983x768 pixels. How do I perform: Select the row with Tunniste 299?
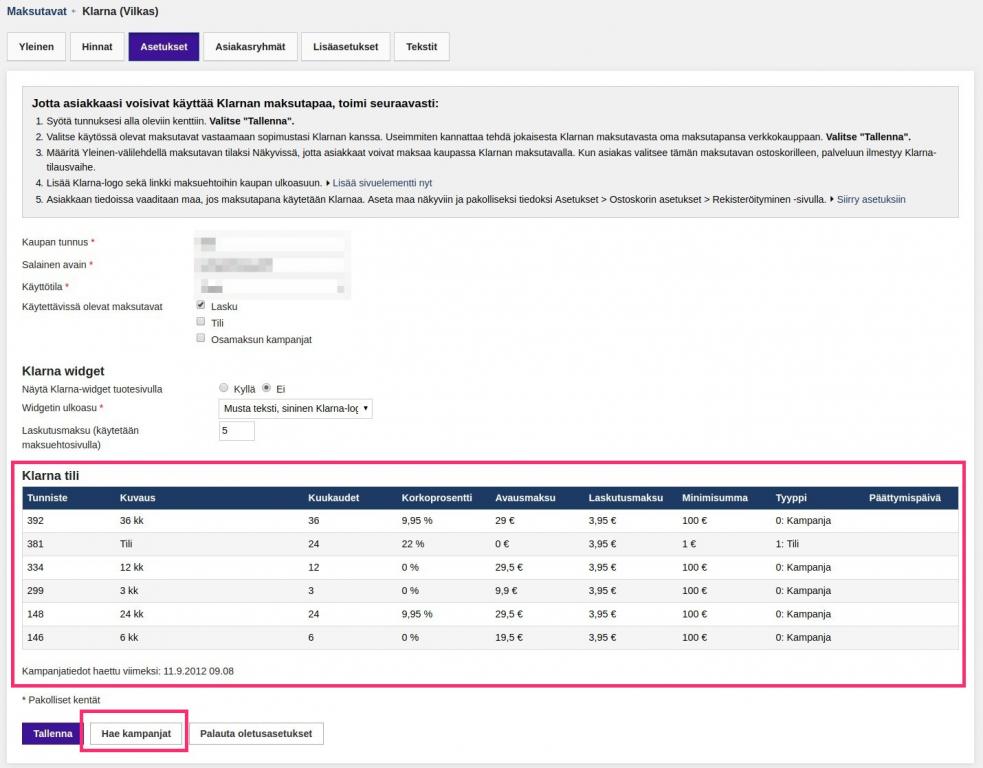[x=490, y=591]
